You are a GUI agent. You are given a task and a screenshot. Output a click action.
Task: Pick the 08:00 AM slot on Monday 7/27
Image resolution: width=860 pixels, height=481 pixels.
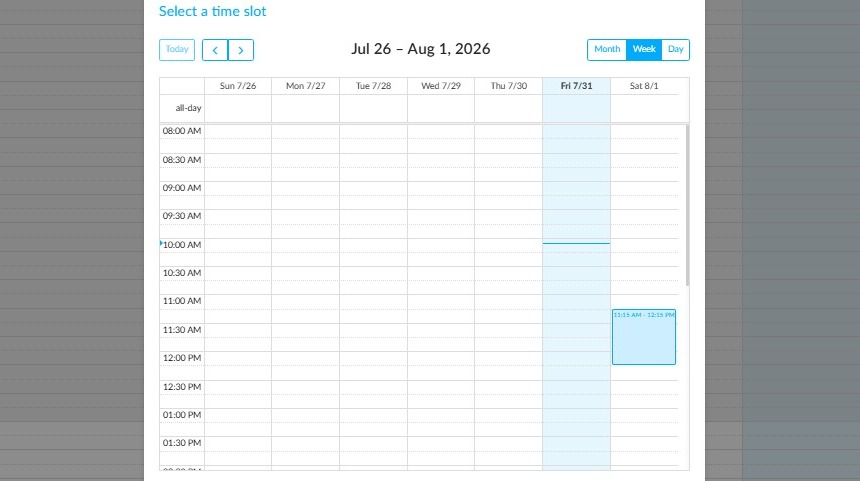(x=305, y=132)
